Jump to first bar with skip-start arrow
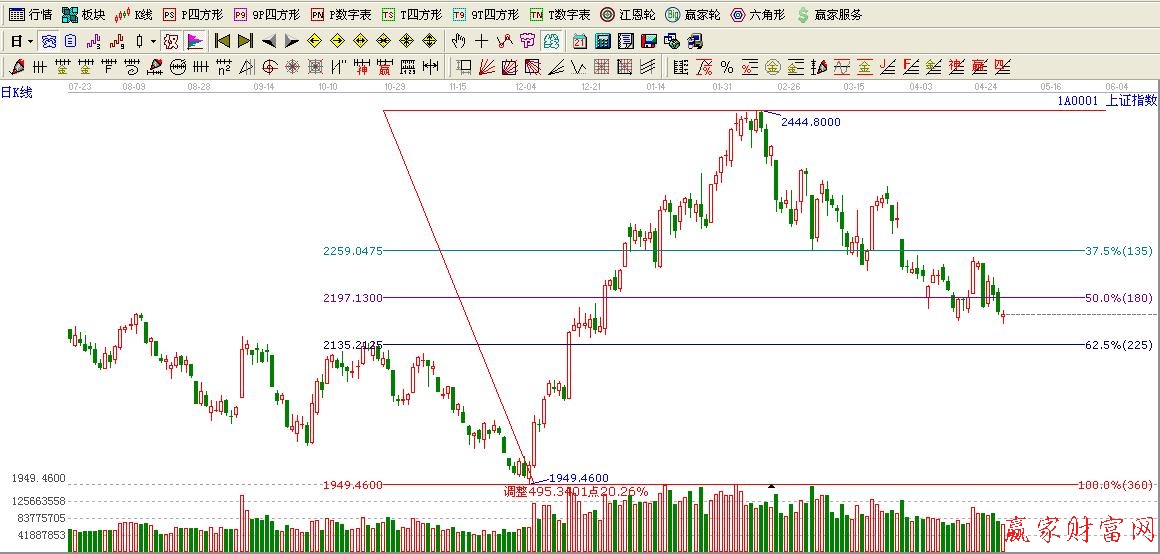The image size is (1160, 554). point(222,41)
